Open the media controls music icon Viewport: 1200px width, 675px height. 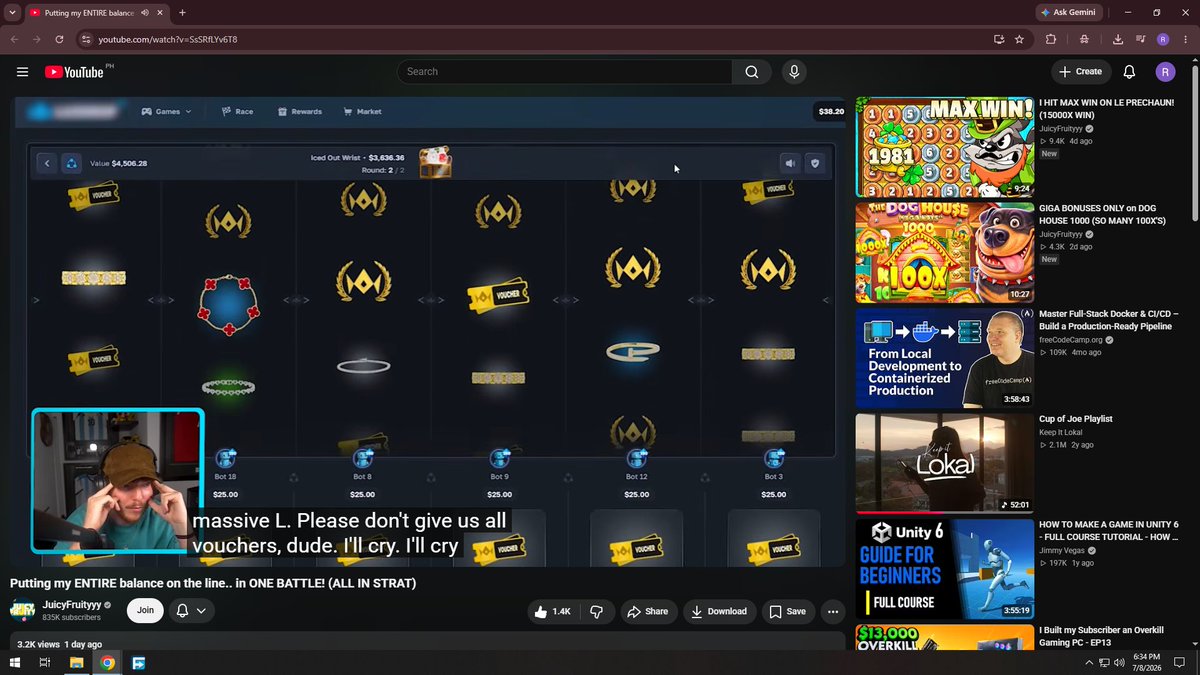click(x=1140, y=39)
